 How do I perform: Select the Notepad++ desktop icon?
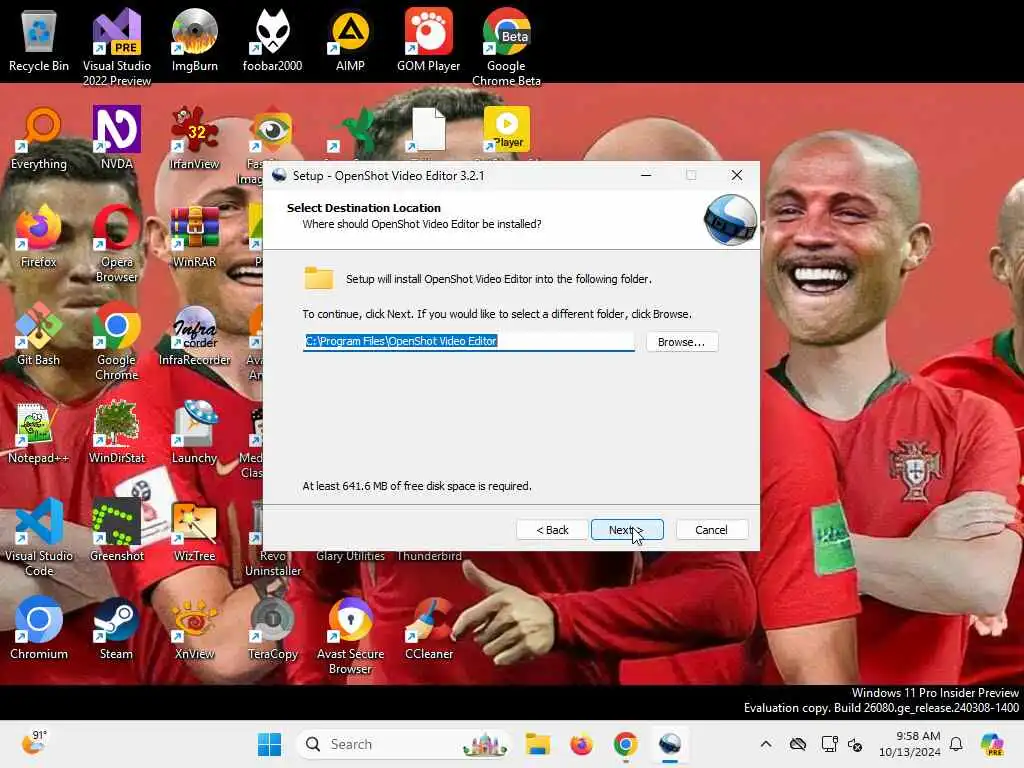(39, 432)
